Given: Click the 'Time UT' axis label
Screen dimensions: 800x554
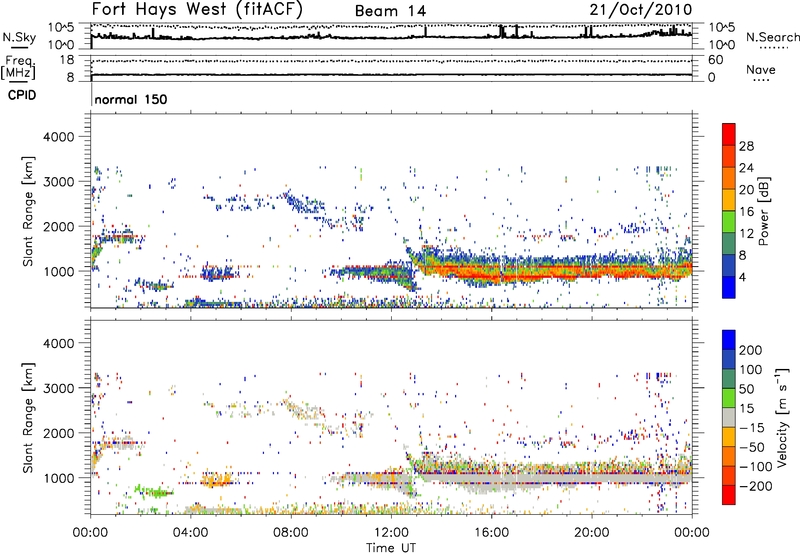Looking at the screenshot, I should tap(391, 548).
